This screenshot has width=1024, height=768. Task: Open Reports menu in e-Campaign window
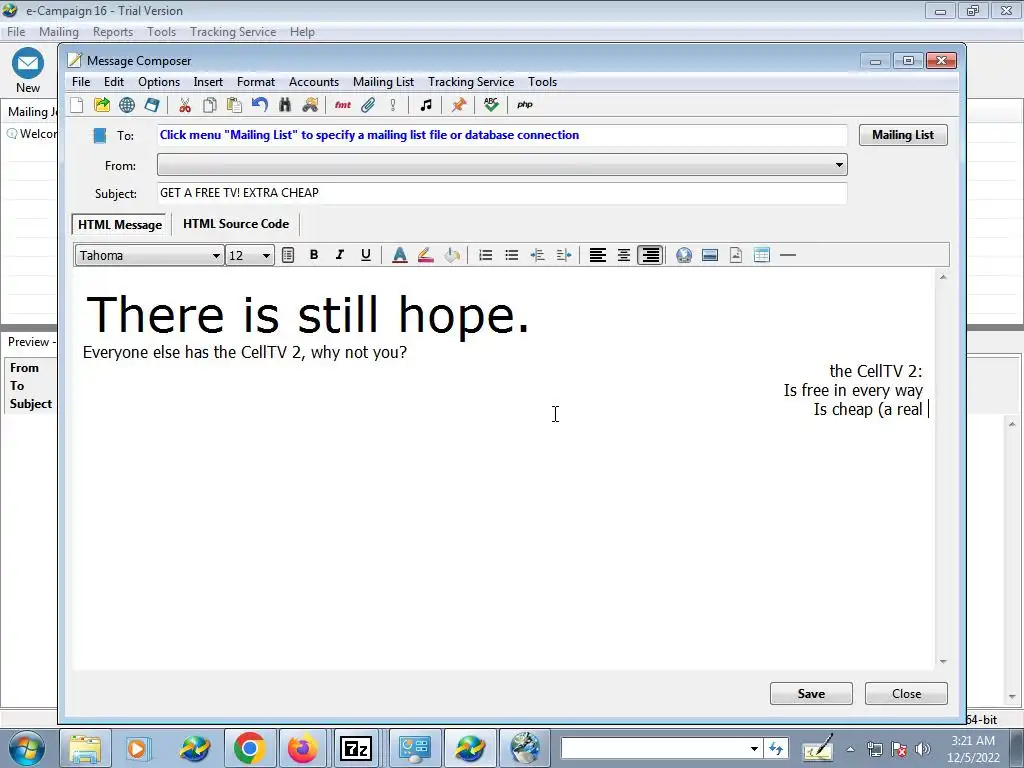click(112, 31)
